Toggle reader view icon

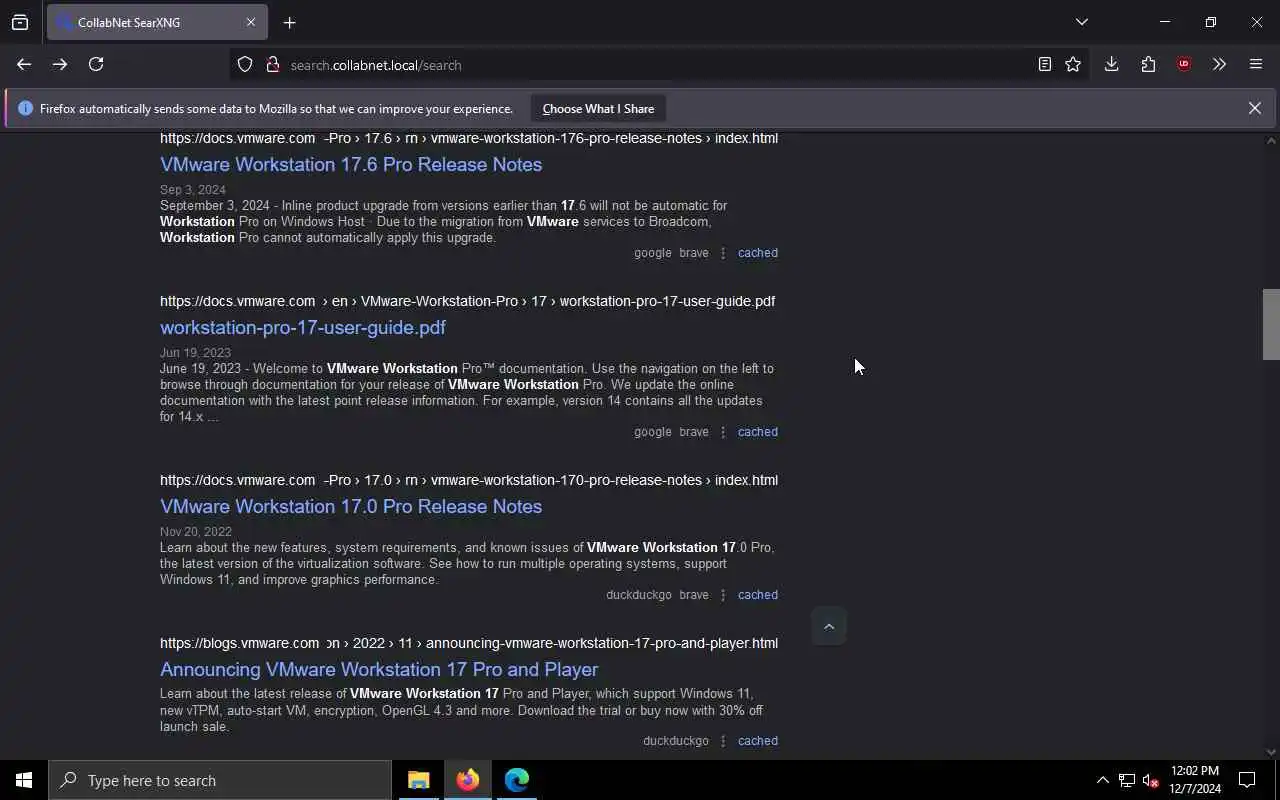coord(1044,64)
